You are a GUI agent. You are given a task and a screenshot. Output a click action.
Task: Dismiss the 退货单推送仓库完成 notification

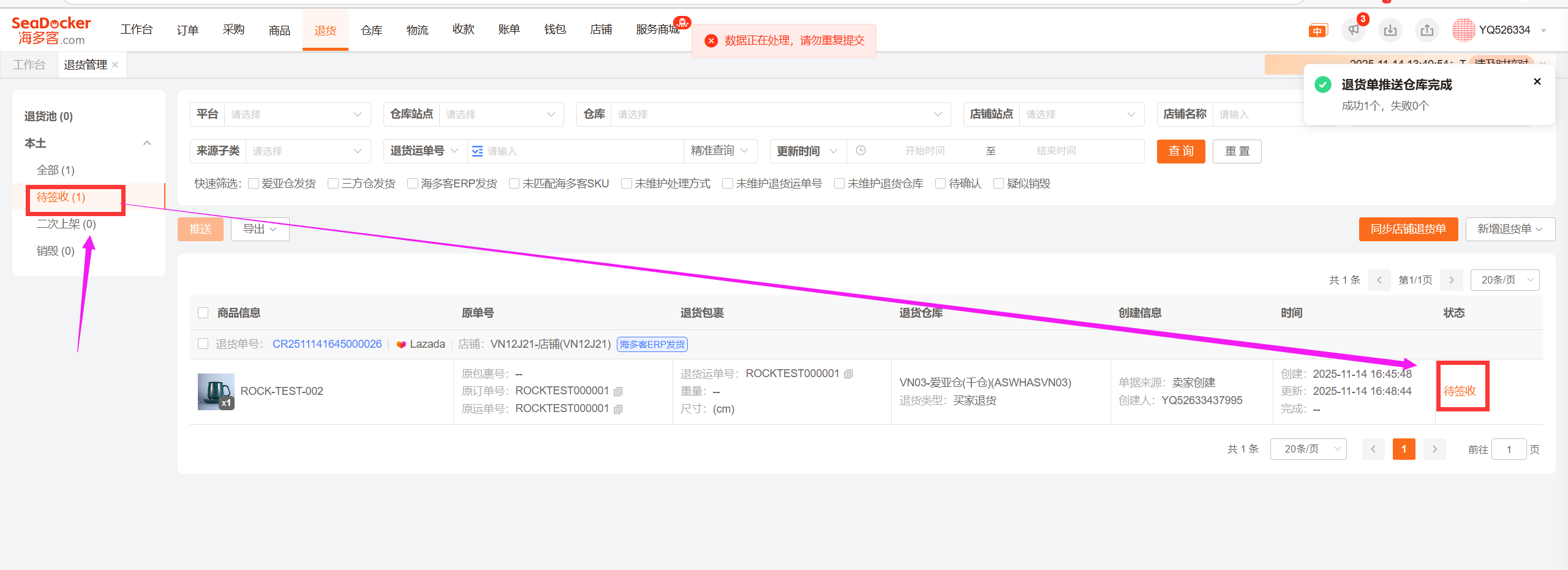pos(1537,81)
